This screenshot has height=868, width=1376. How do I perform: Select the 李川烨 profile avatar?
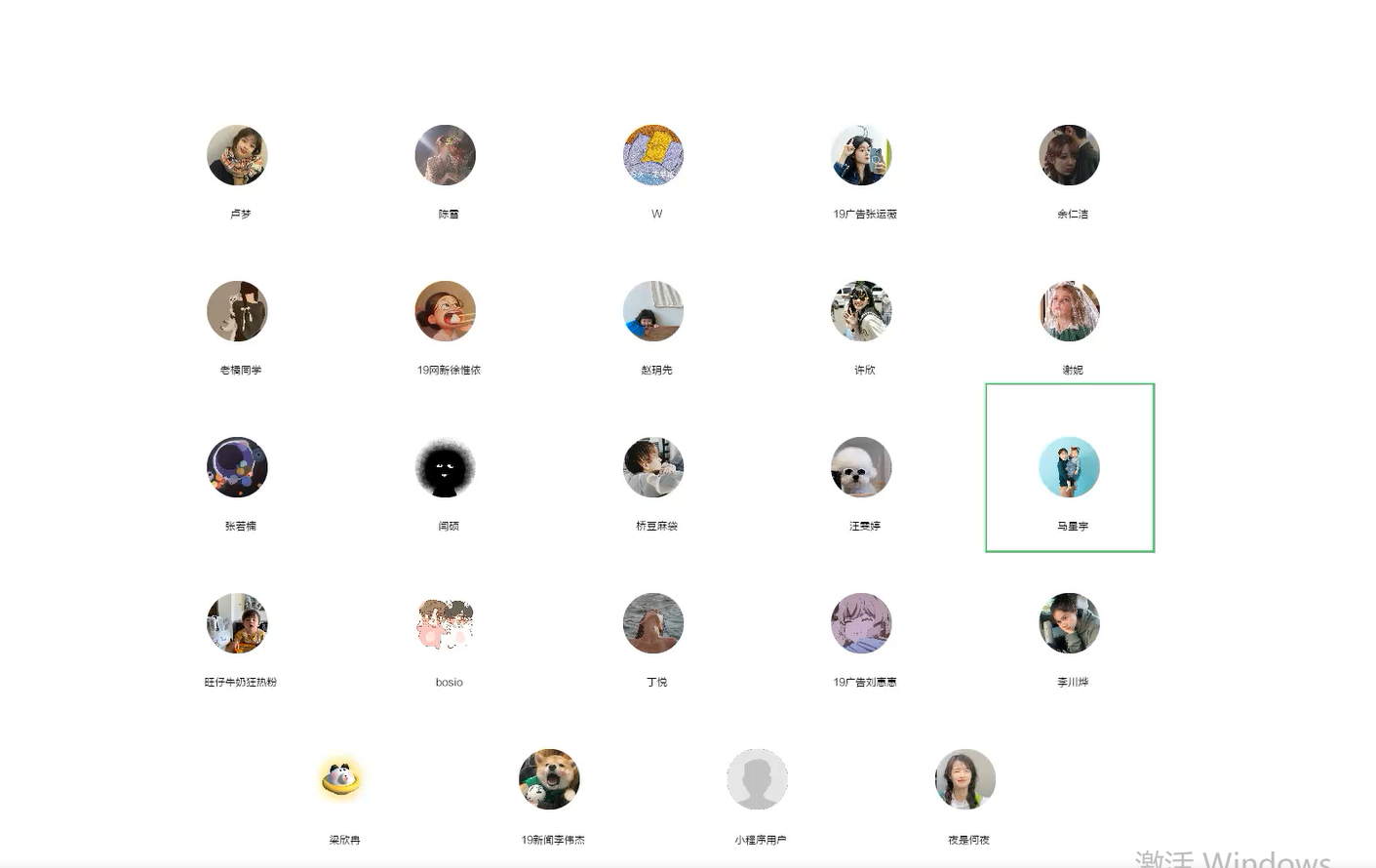(x=1070, y=623)
